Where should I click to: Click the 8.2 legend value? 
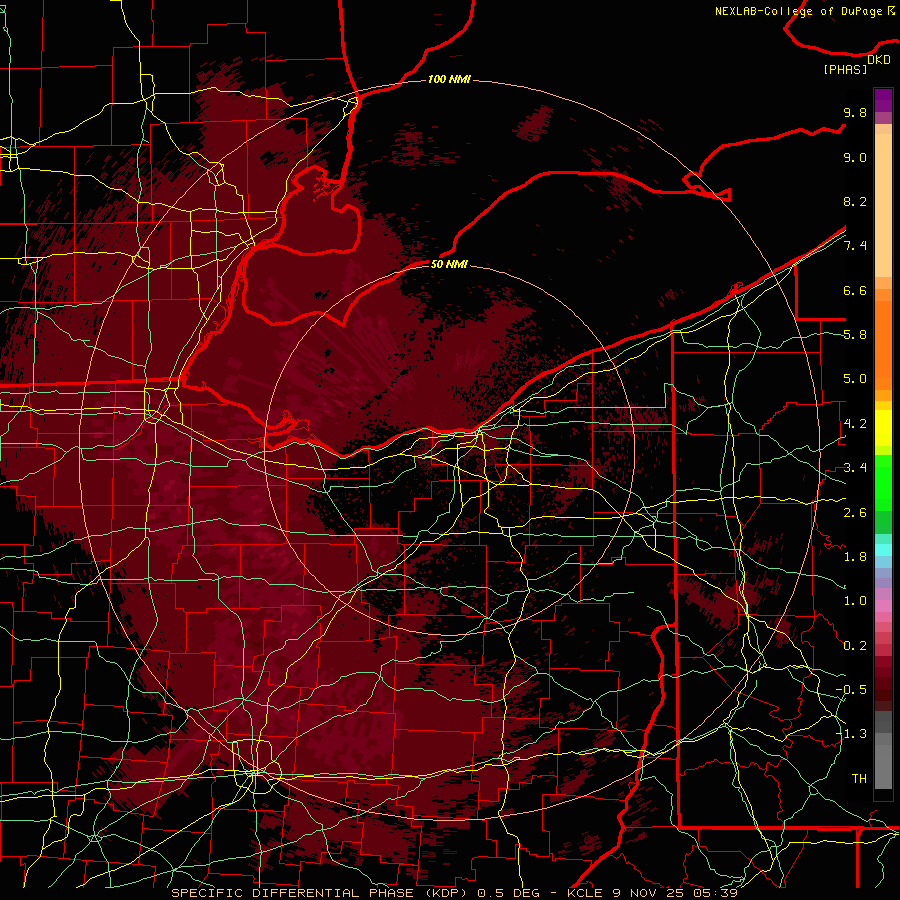pyautogui.click(x=855, y=201)
